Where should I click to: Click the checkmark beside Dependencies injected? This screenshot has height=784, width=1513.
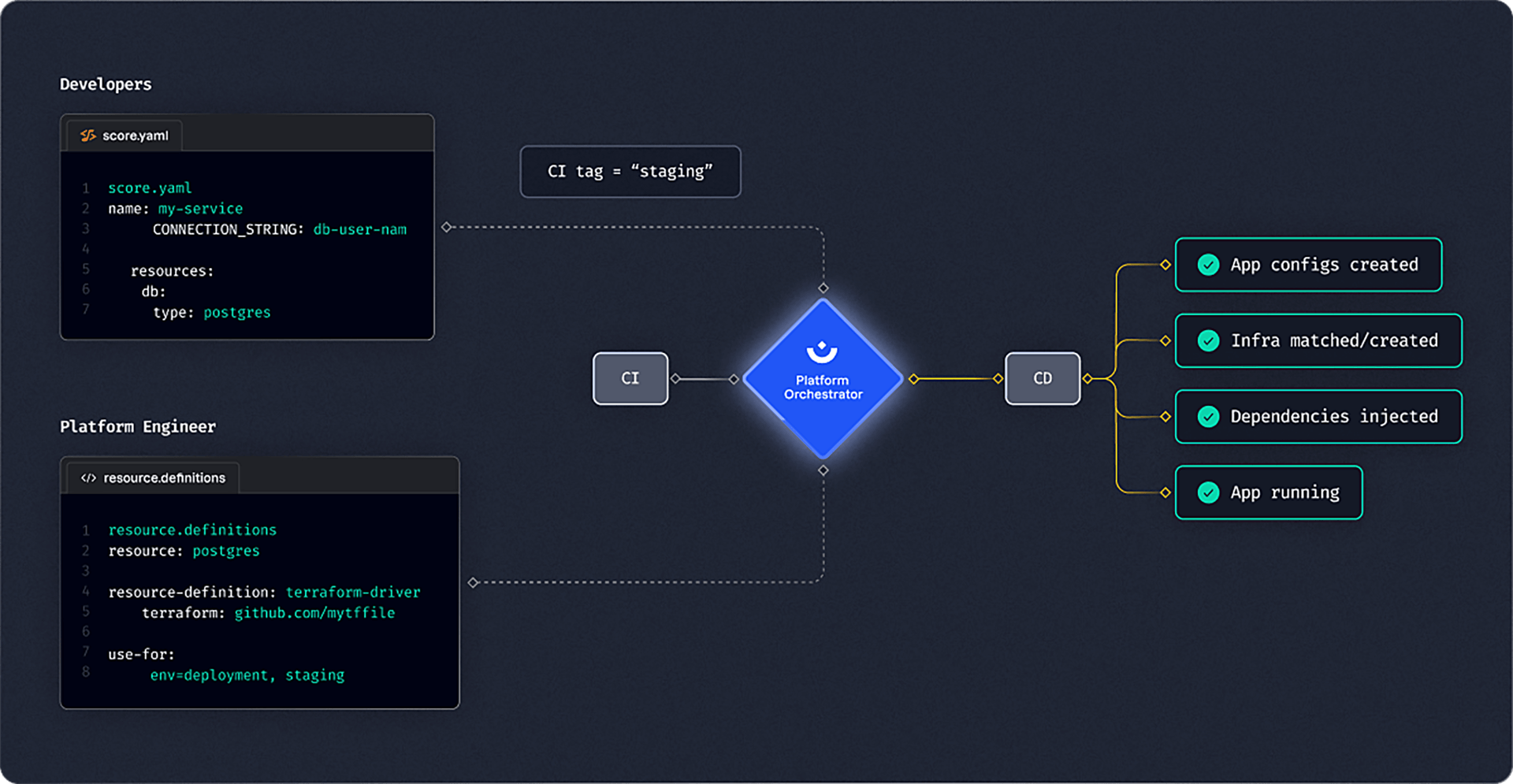tap(1208, 416)
